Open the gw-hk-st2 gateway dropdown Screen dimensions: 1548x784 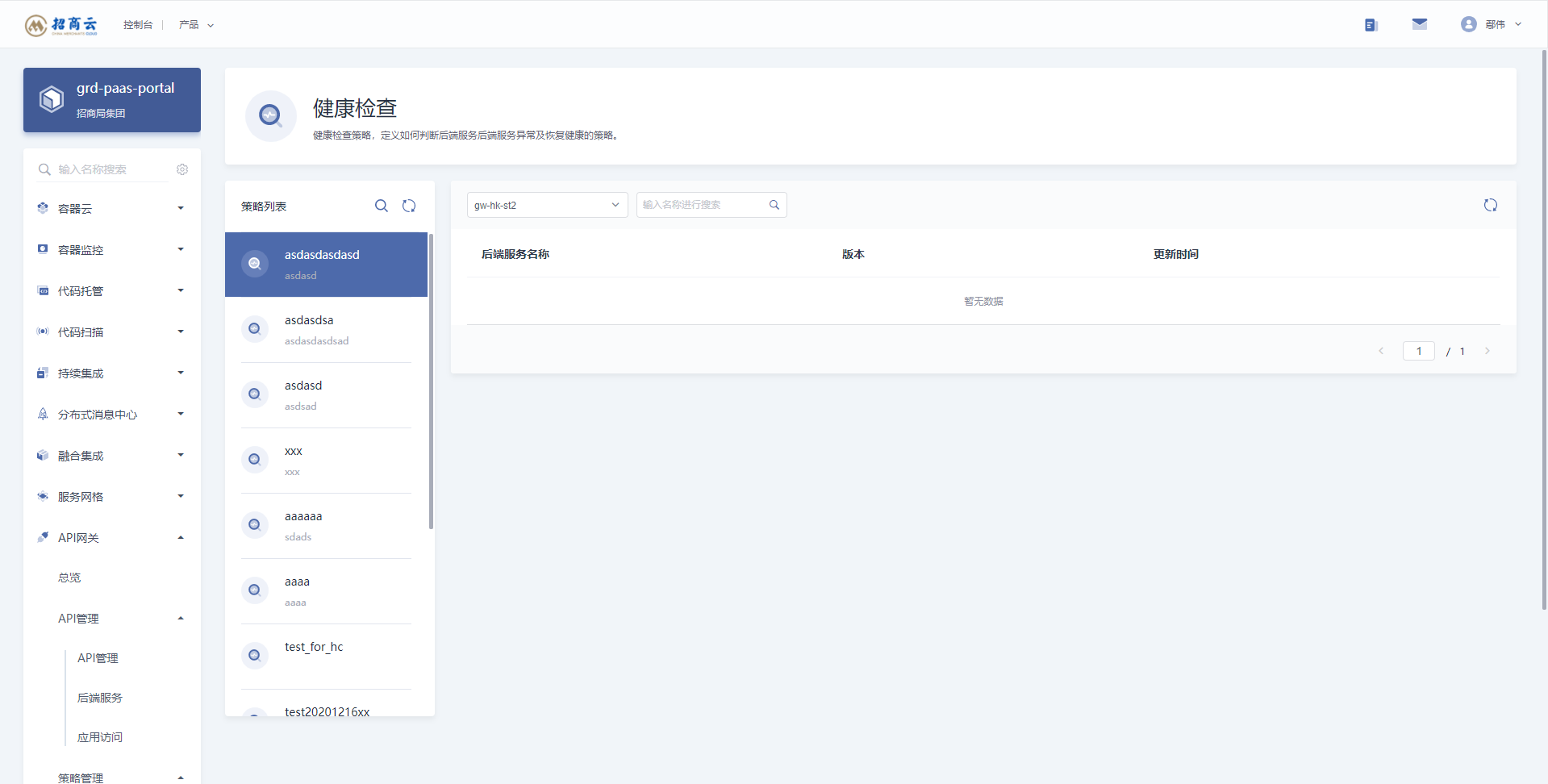tap(547, 205)
